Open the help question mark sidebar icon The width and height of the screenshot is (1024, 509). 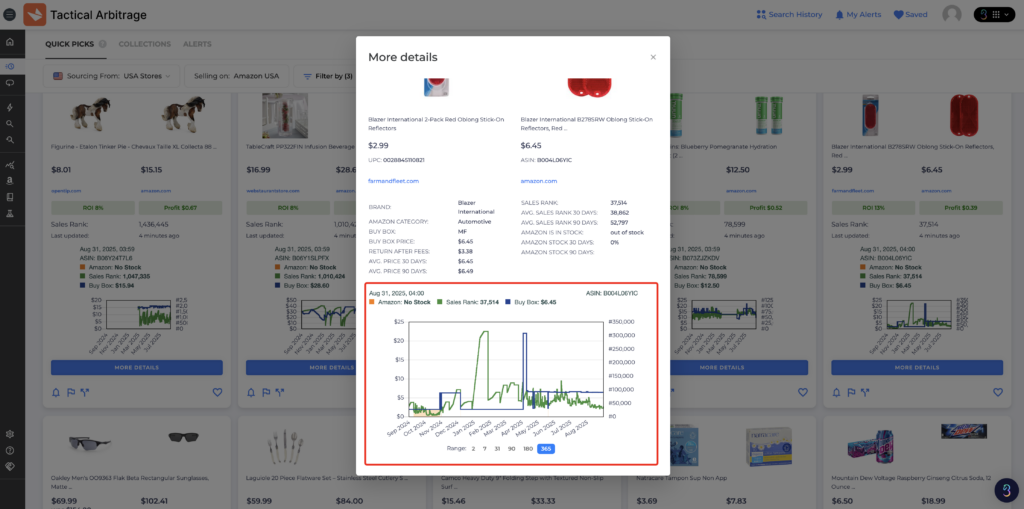tap(10, 450)
